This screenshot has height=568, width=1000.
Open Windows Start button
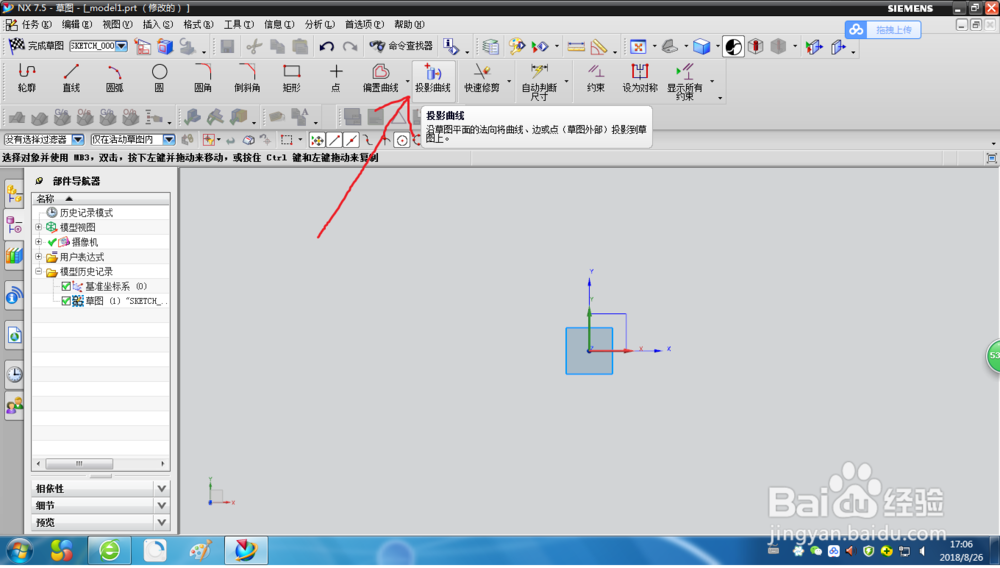(18, 550)
